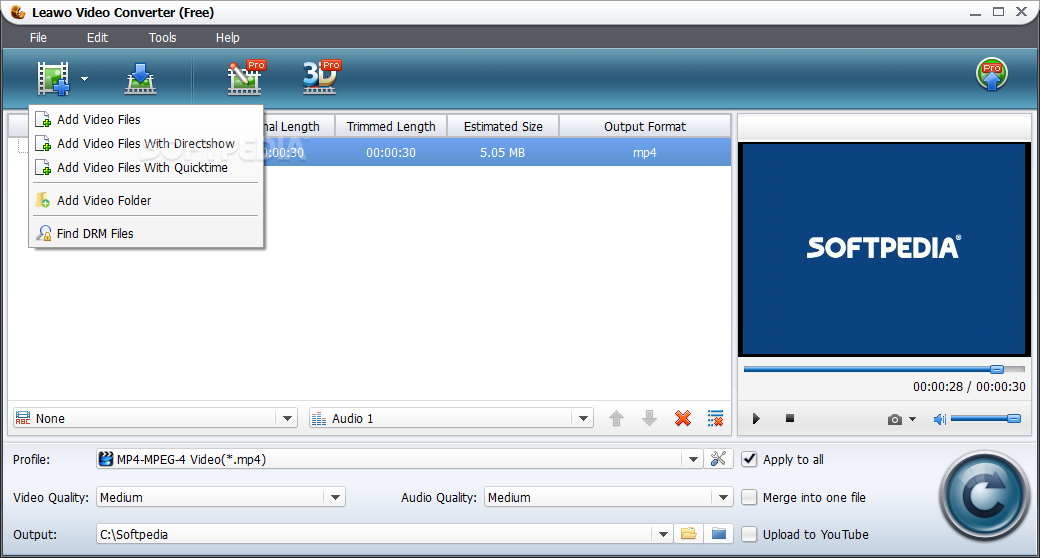This screenshot has height=558, width=1040.
Task: Remove selected file with red X icon
Action: [682, 418]
